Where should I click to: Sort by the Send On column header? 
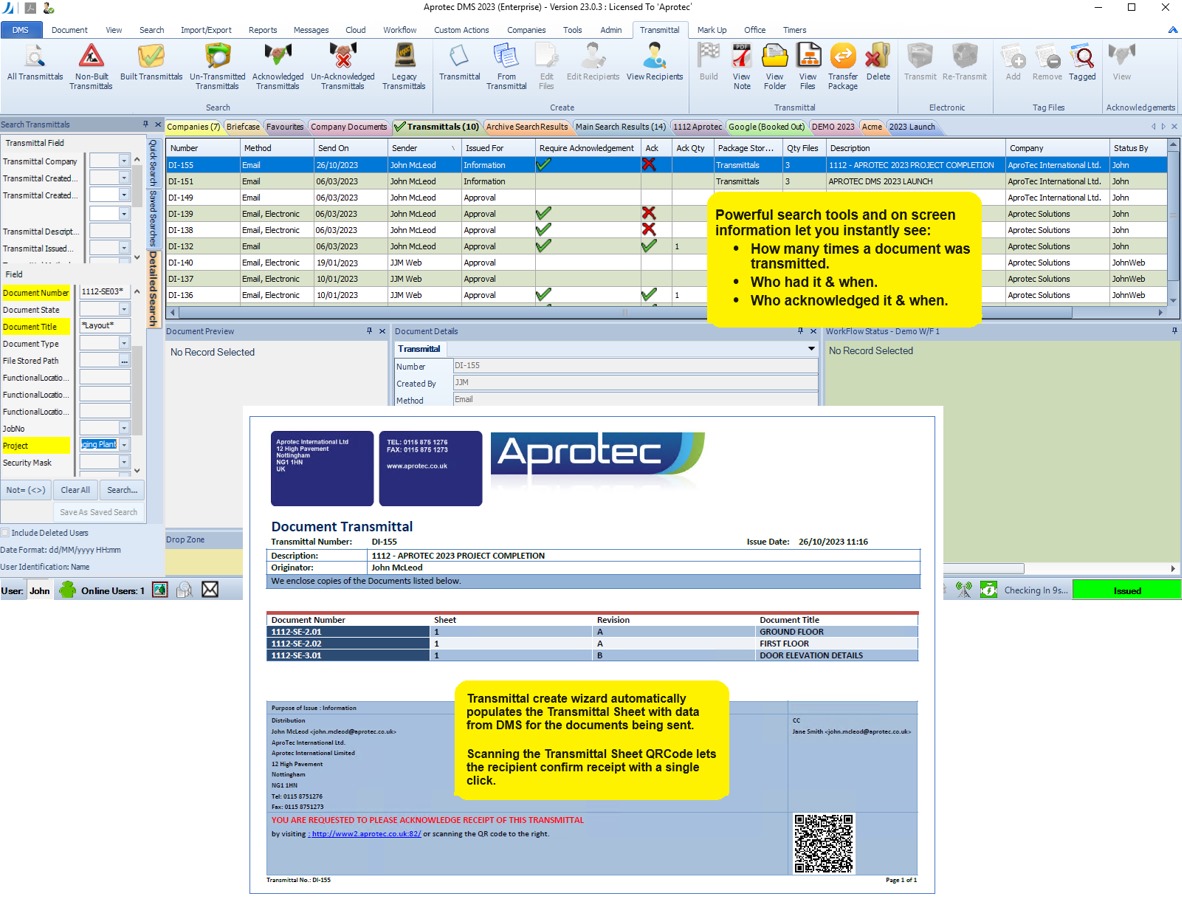tap(351, 148)
